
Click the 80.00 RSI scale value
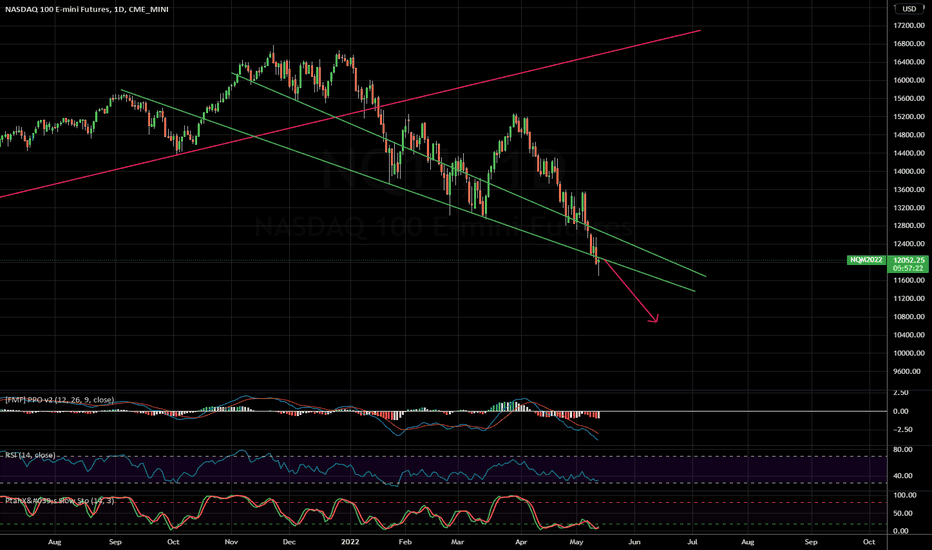pyautogui.click(x=903, y=450)
